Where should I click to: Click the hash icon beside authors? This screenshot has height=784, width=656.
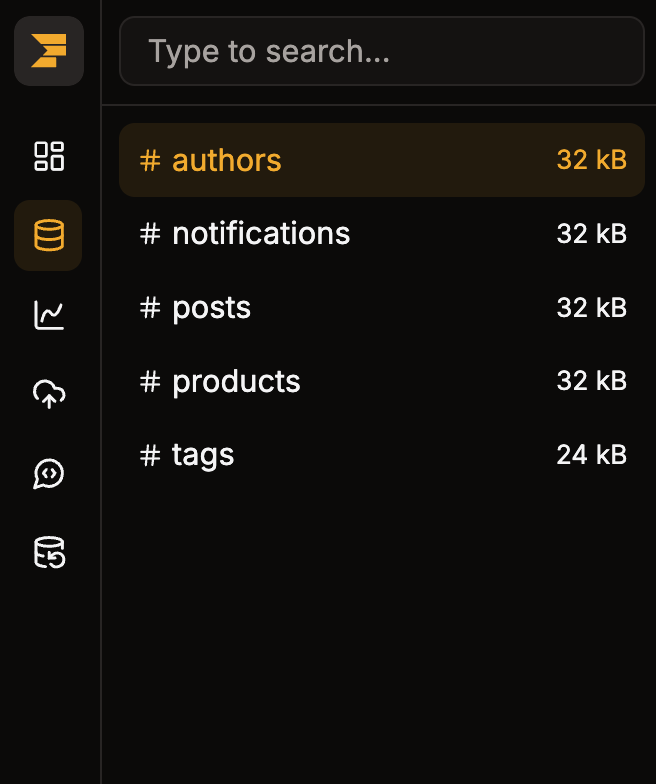(150, 160)
